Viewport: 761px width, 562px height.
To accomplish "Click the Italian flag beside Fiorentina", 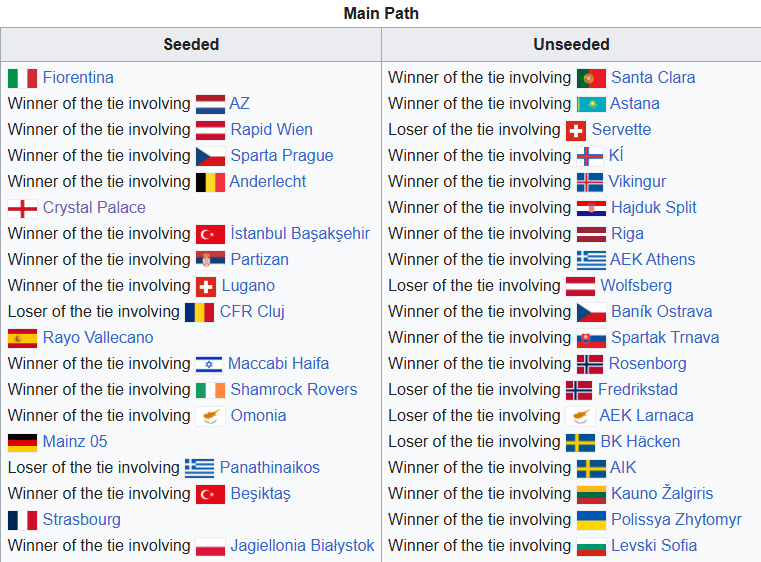I will [x=22, y=78].
